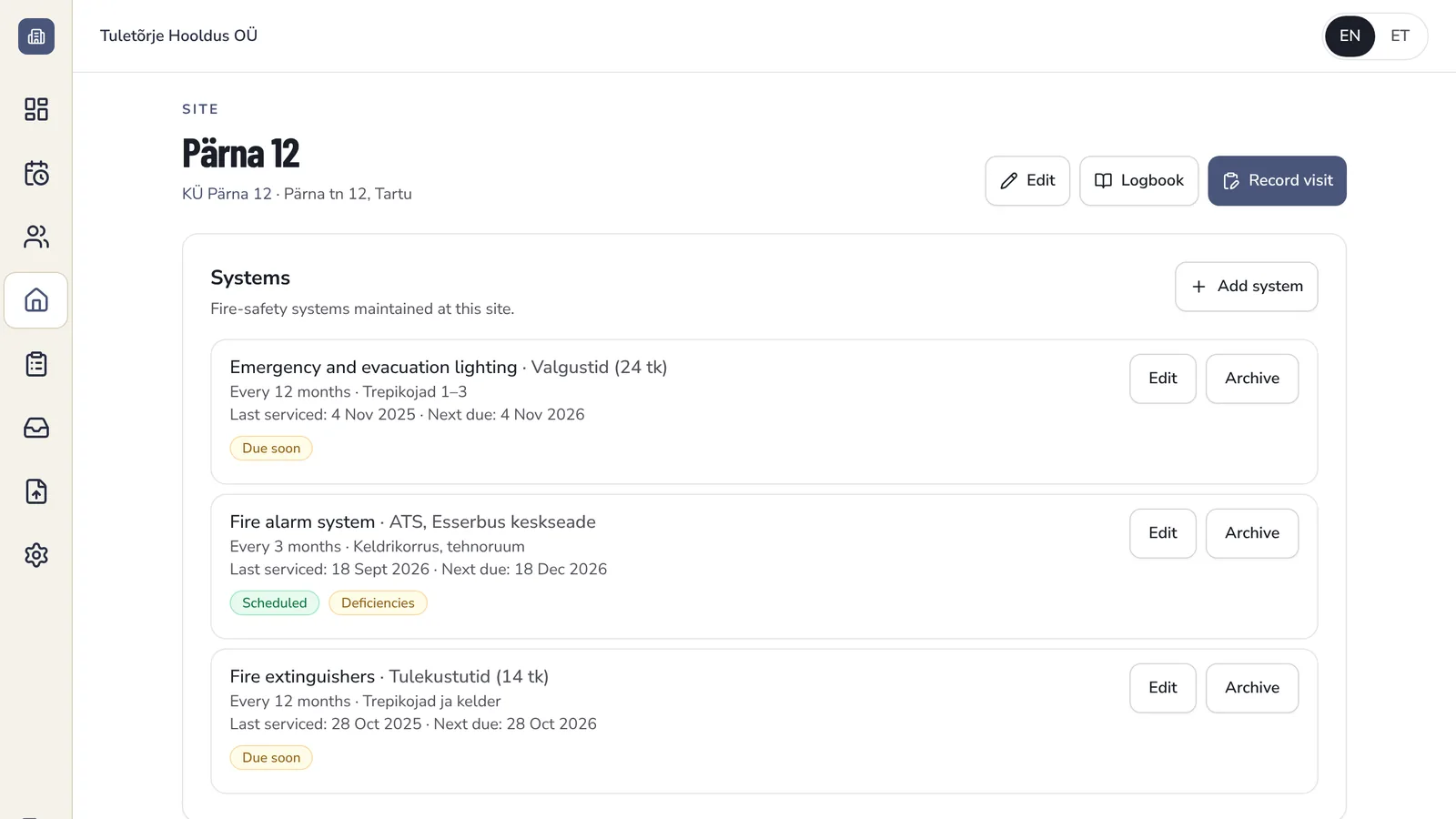
Task: Open the dashboard grid icon in sidebar
Action: pyautogui.click(x=36, y=109)
